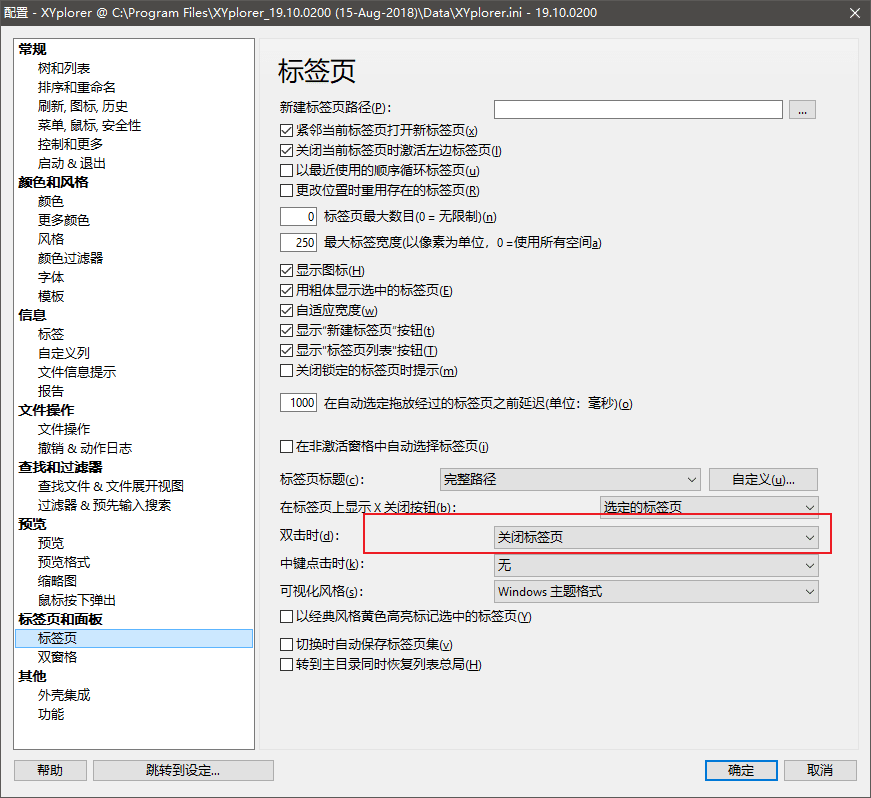Open the 字体 configuration section
The image size is (871, 798).
(50, 276)
